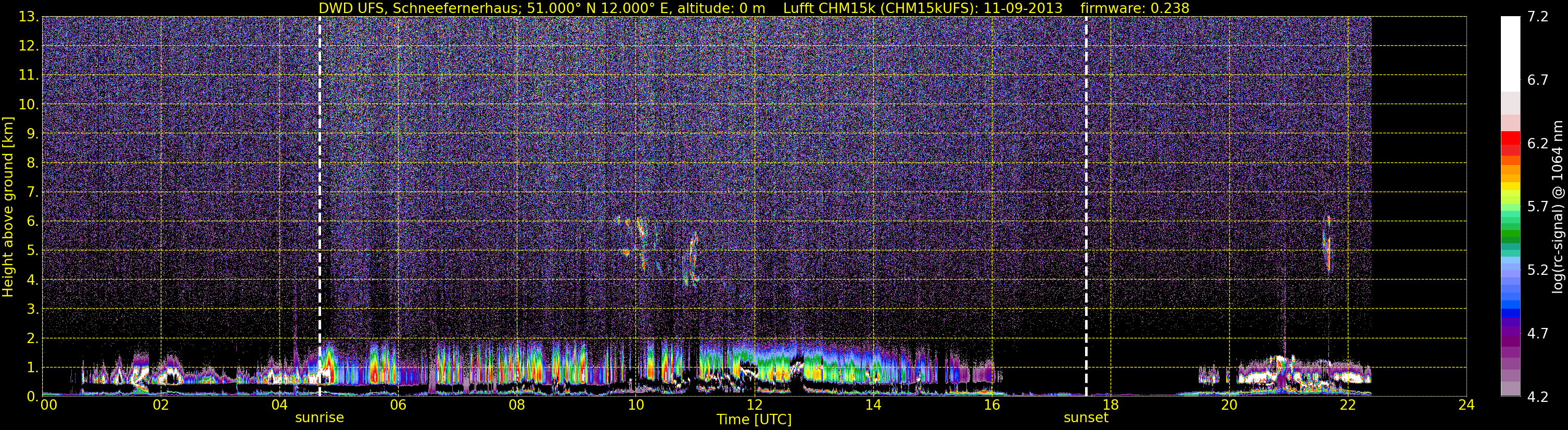Click time axis tick '10'
Image resolution: width=1568 pixels, height=430 pixels.
click(x=635, y=405)
